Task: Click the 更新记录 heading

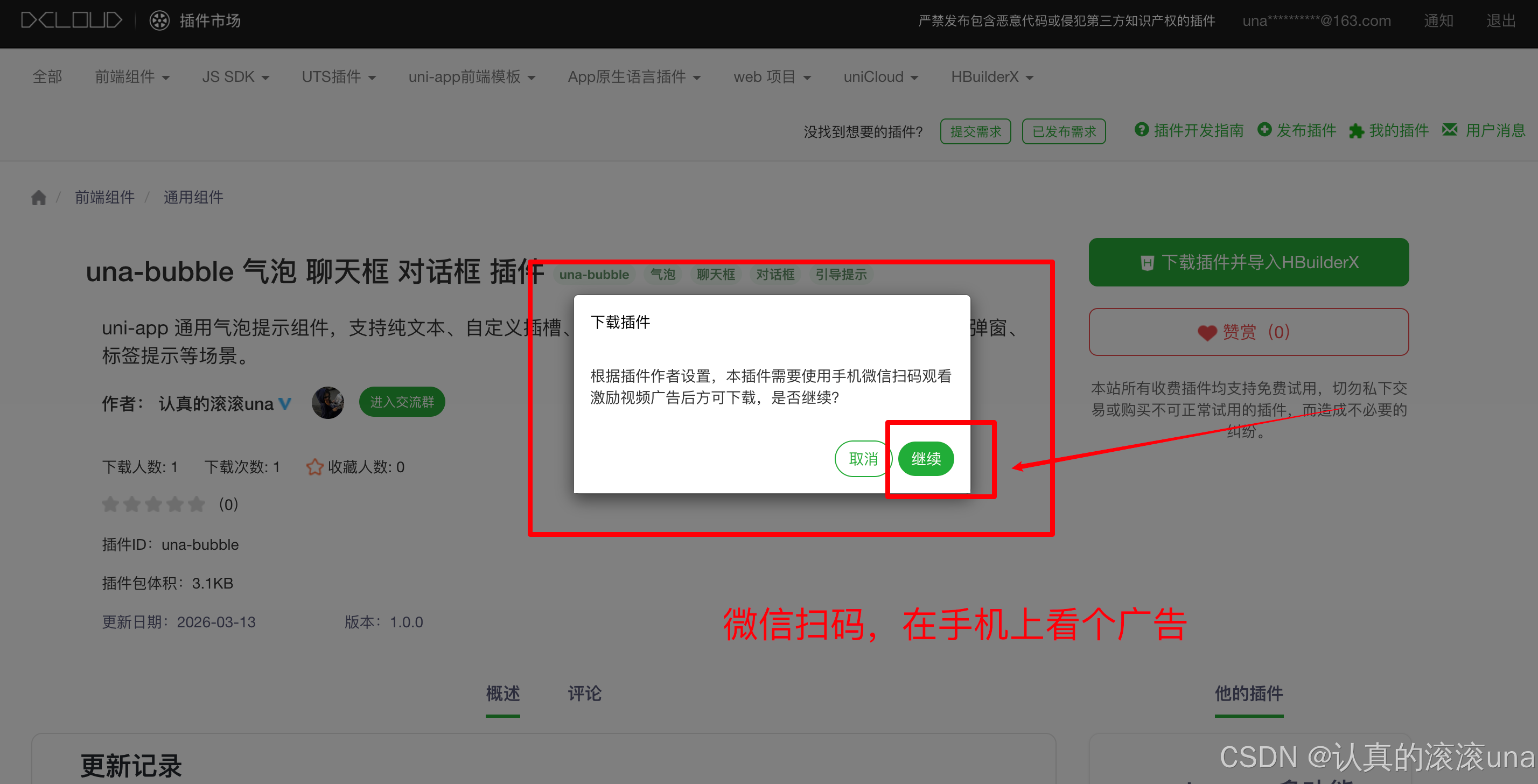Action: click(x=131, y=766)
